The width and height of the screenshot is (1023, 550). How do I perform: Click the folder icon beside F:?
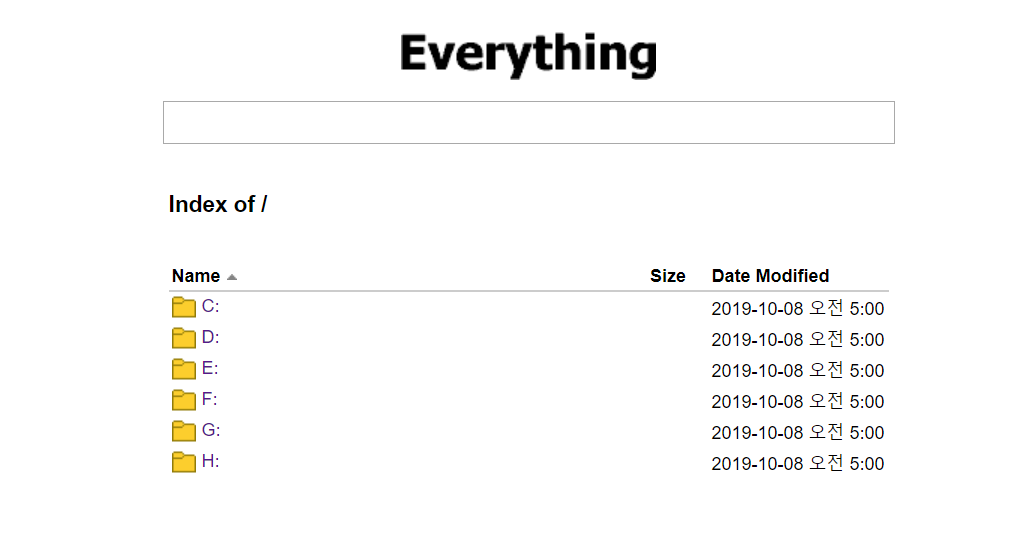pos(183,400)
